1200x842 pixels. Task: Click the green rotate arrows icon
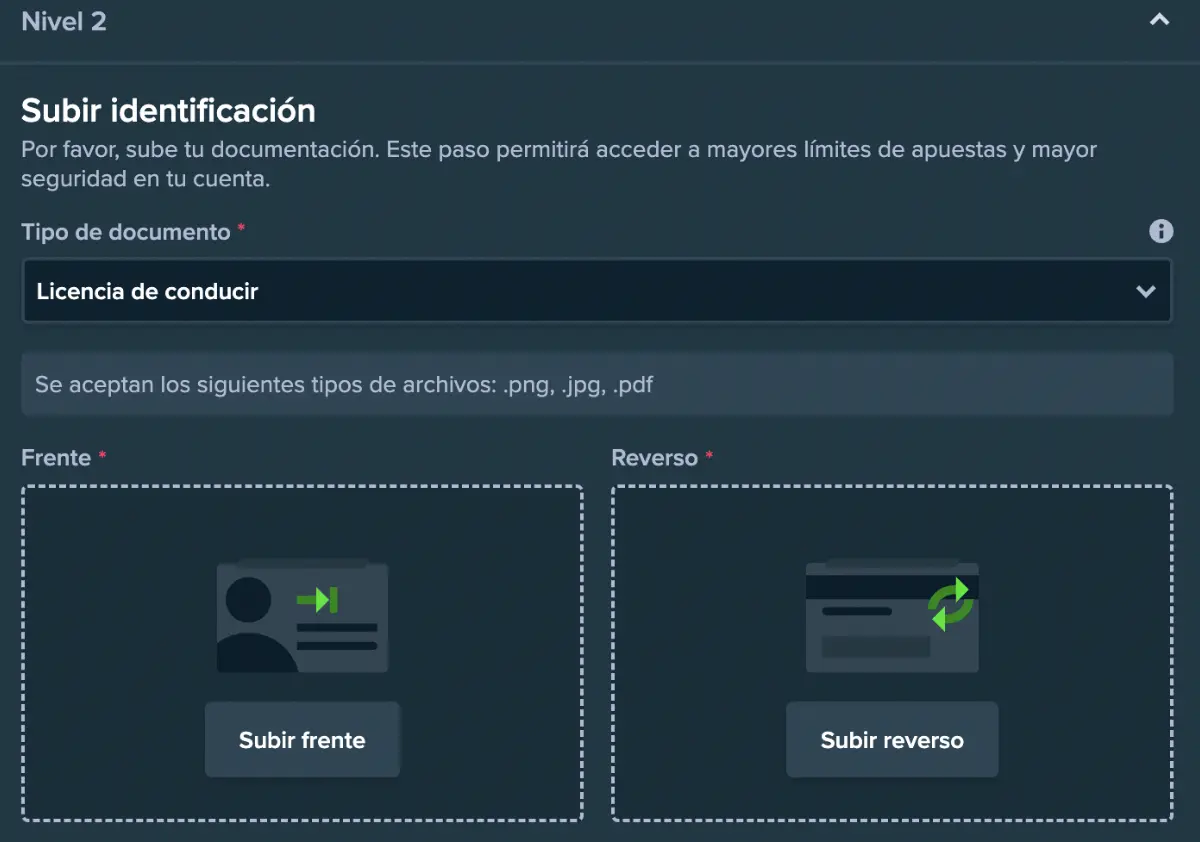click(x=949, y=604)
